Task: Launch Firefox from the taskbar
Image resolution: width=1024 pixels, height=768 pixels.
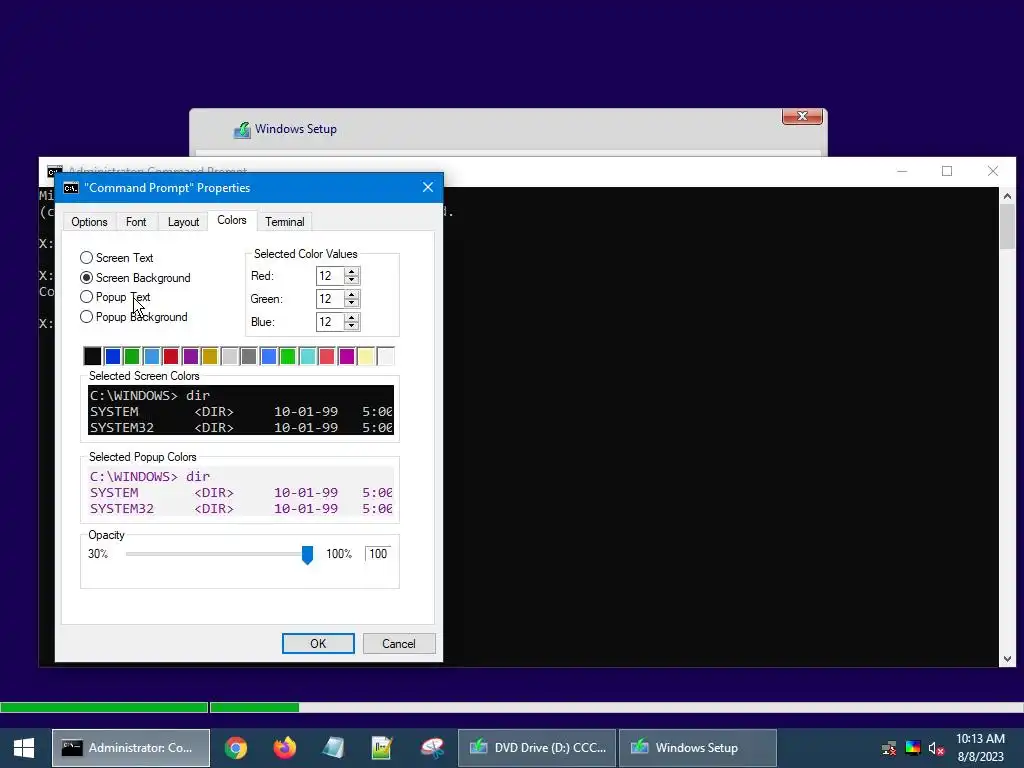Action: 284,748
